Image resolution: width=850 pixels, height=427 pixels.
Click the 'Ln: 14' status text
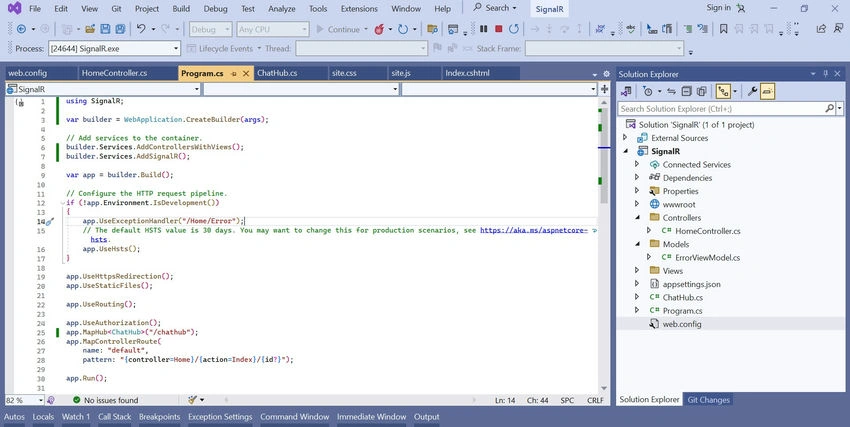505,400
